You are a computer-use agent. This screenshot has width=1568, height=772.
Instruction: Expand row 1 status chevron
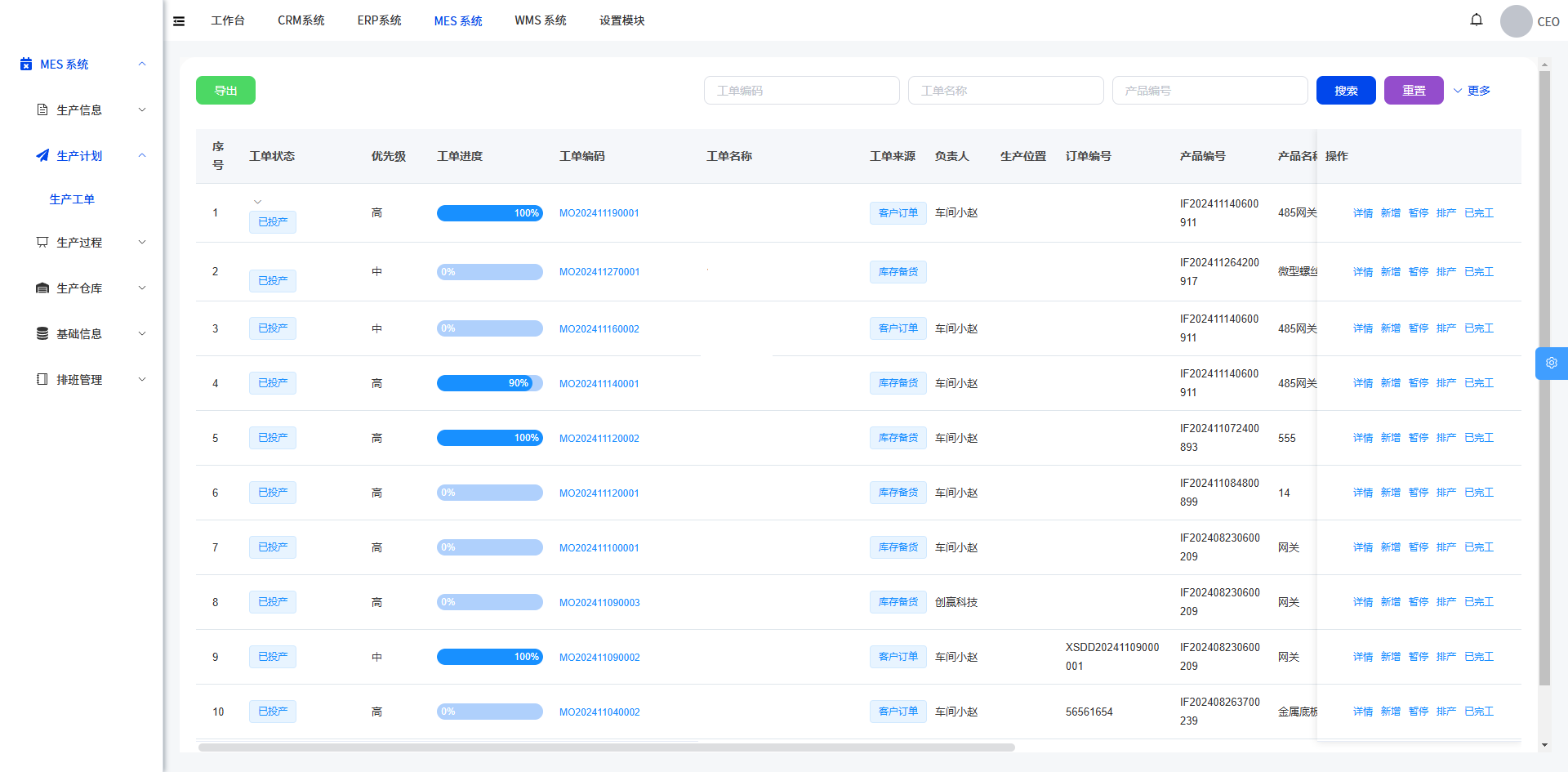[257, 202]
